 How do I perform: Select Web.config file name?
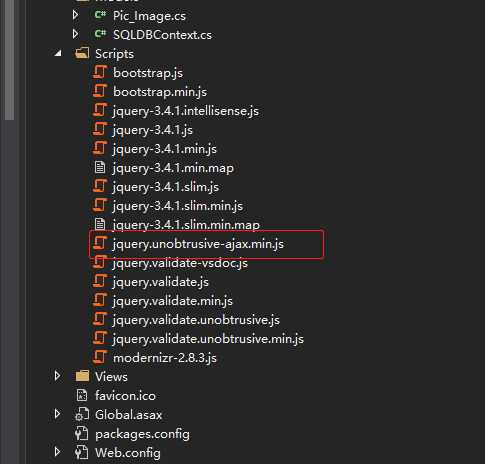tap(128, 453)
